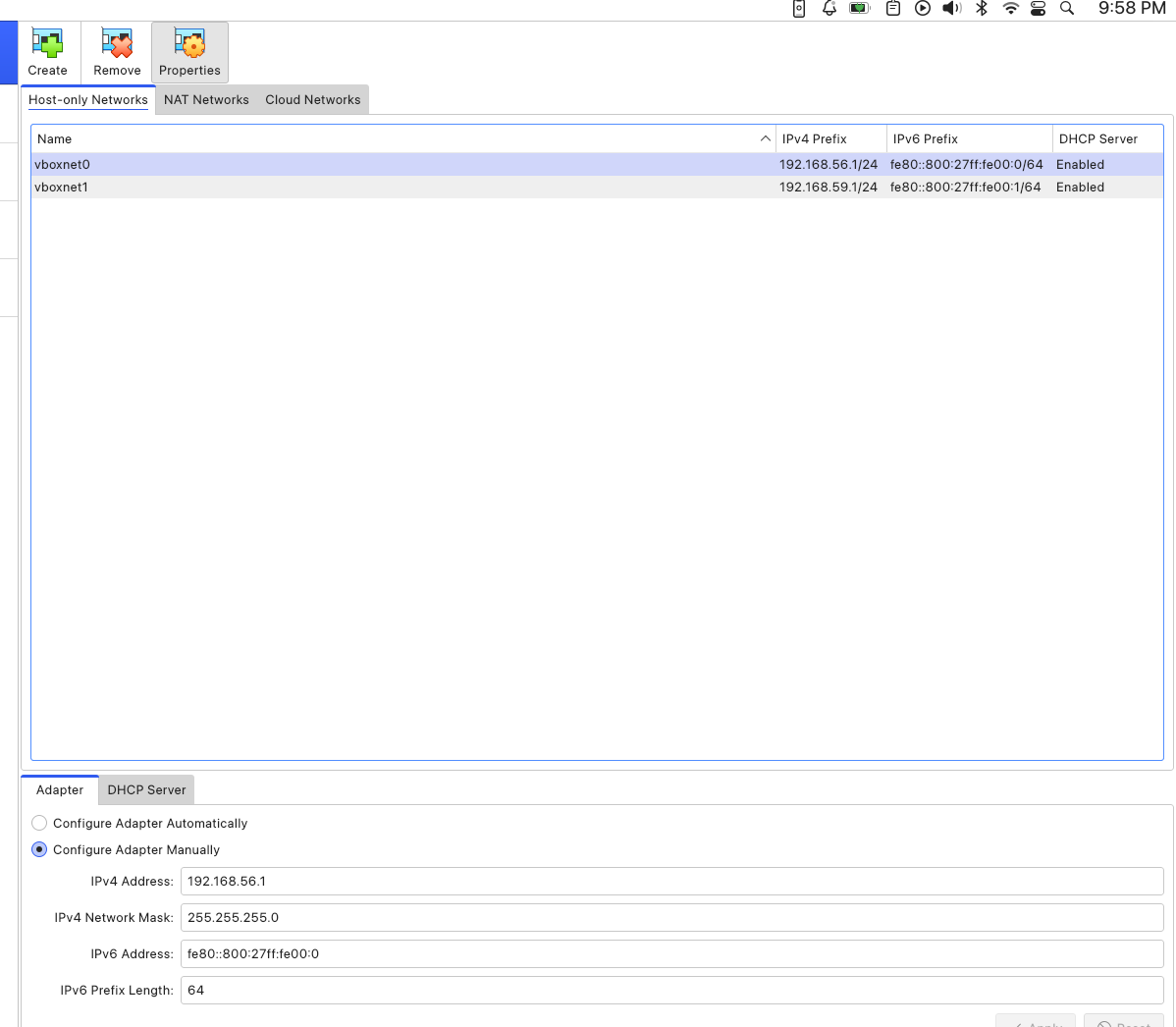Click the Create network toolbar icon
The height and width of the screenshot is (1027, 1176).
47,52
